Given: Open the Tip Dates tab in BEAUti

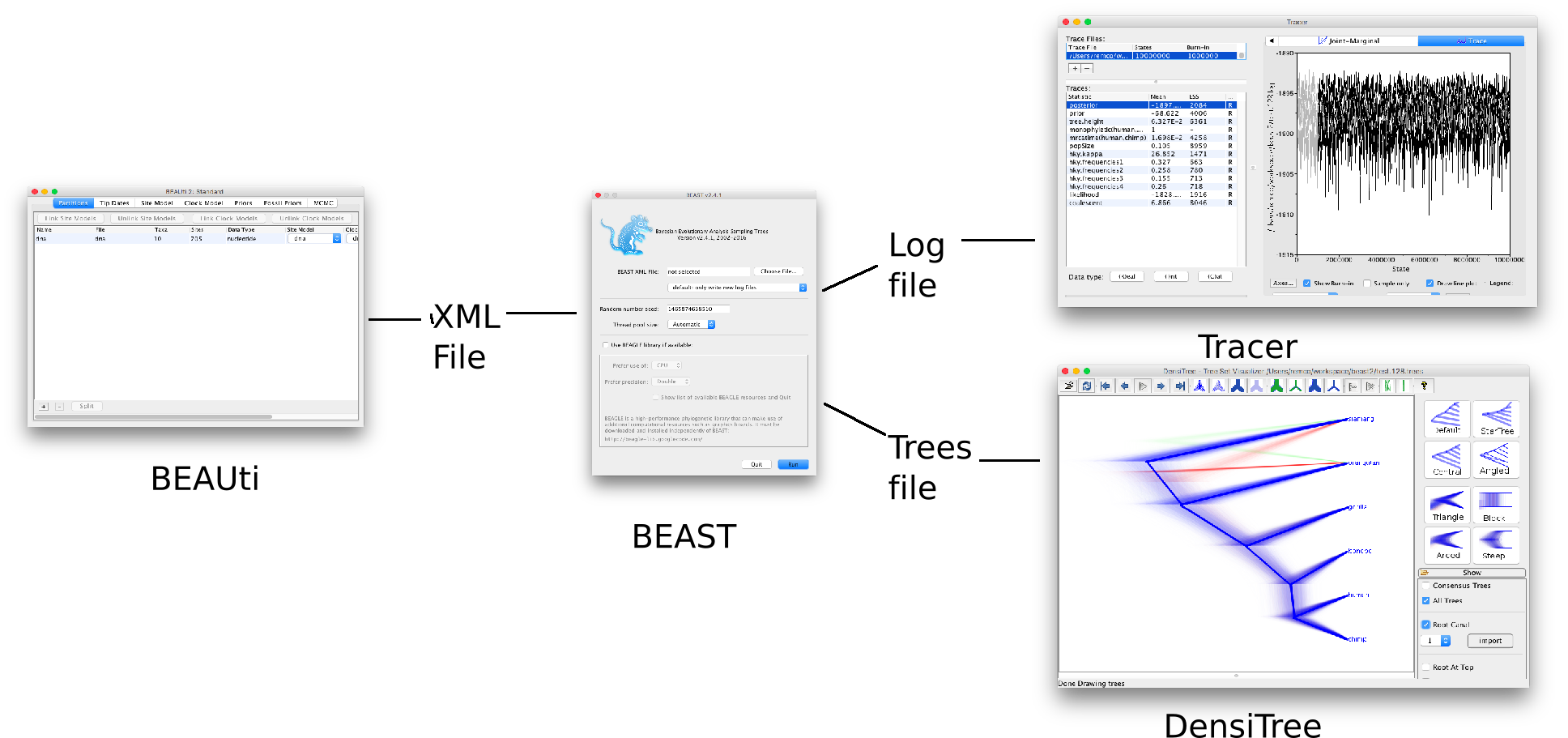Looking at the screenshot, I should (x=114, y=203).
